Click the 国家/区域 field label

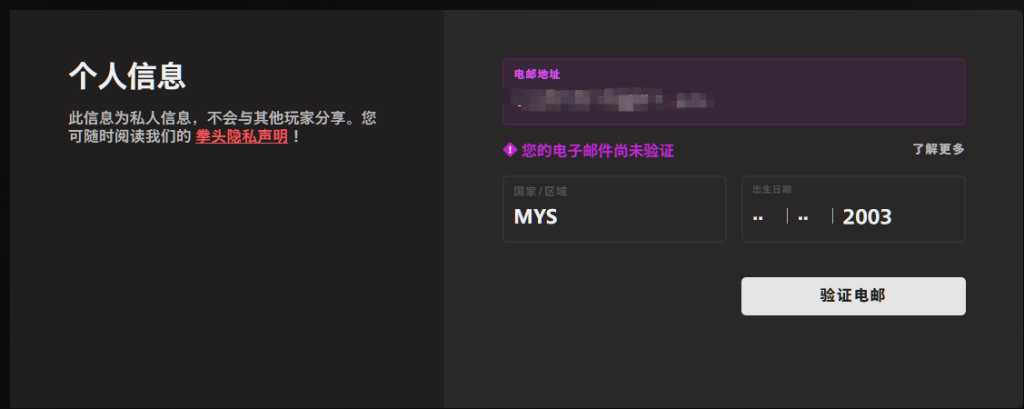tap(541, 192)
